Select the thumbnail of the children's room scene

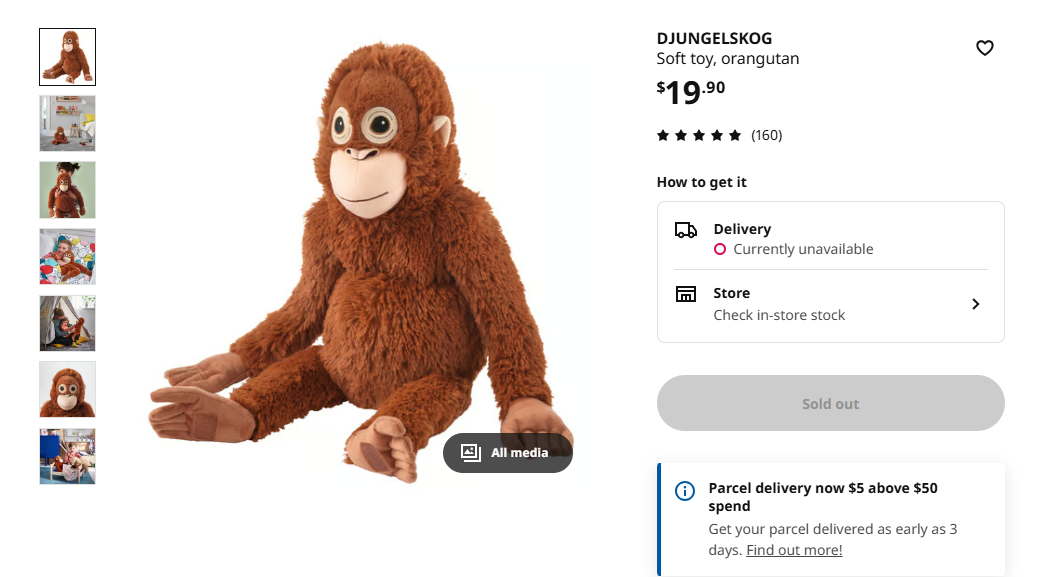pyautogui.click(x=68, y=123)
